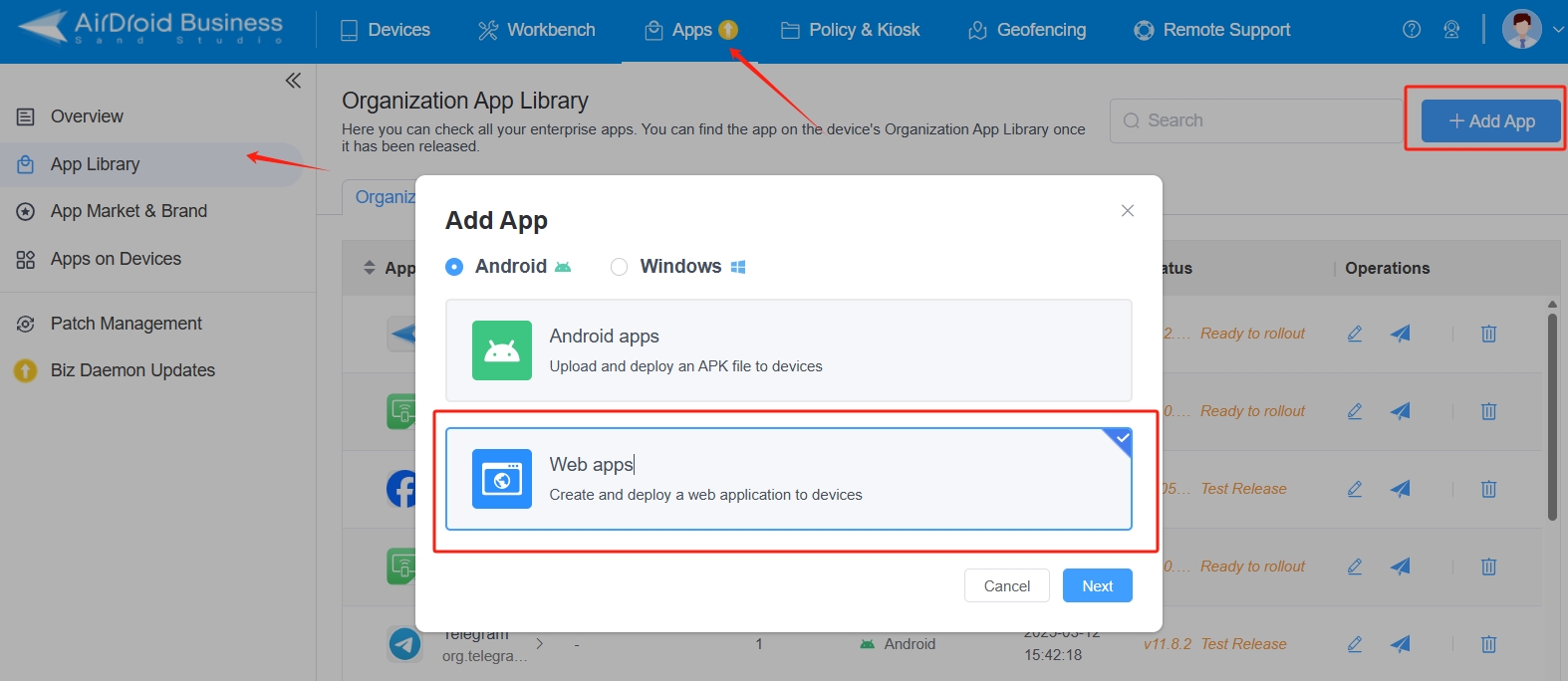Edit the first Ready to rollout app

1355,334
